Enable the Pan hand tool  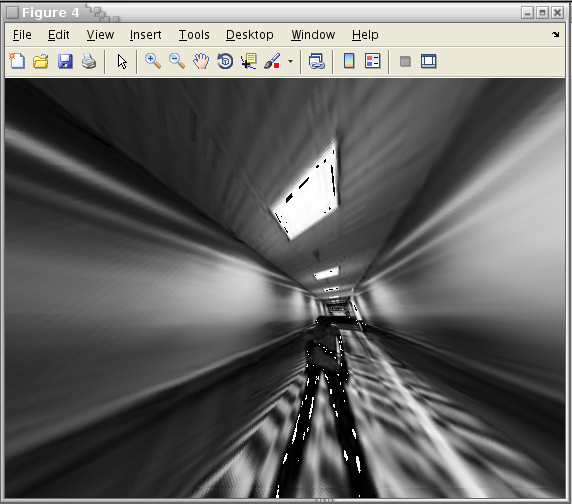tap(201, 61)
